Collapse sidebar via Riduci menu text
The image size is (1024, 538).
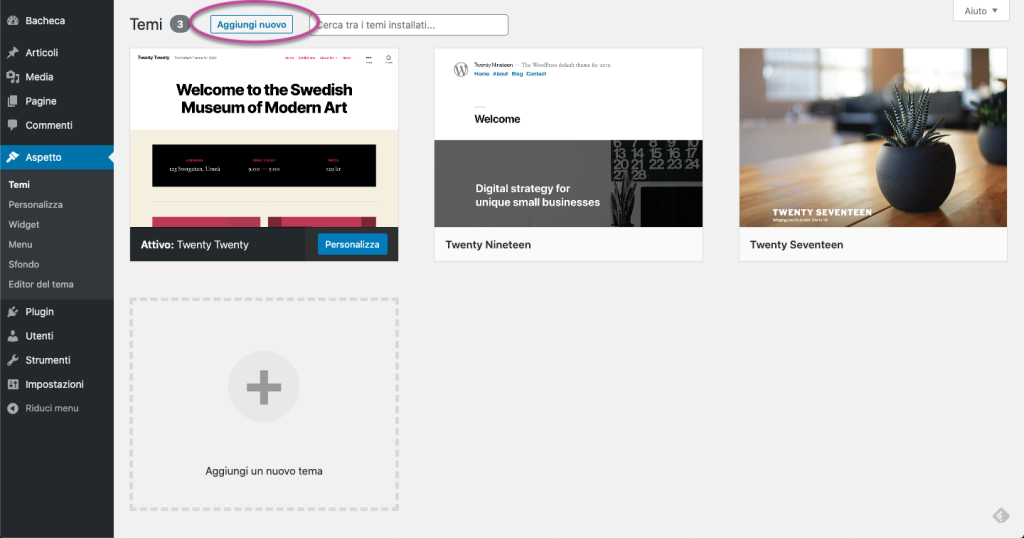[x=52, y=408]
